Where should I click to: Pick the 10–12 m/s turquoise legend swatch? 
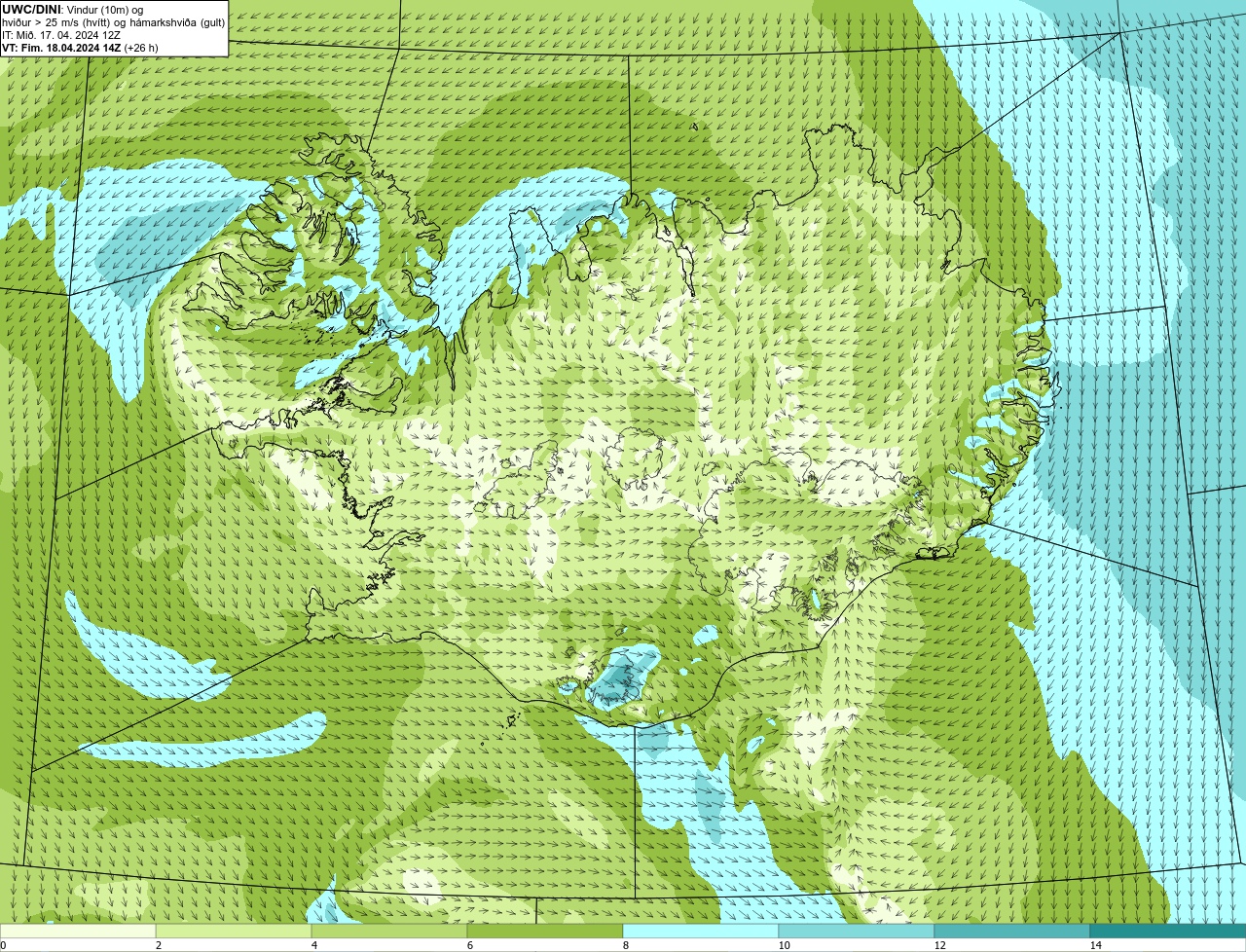tap(857, 931)
